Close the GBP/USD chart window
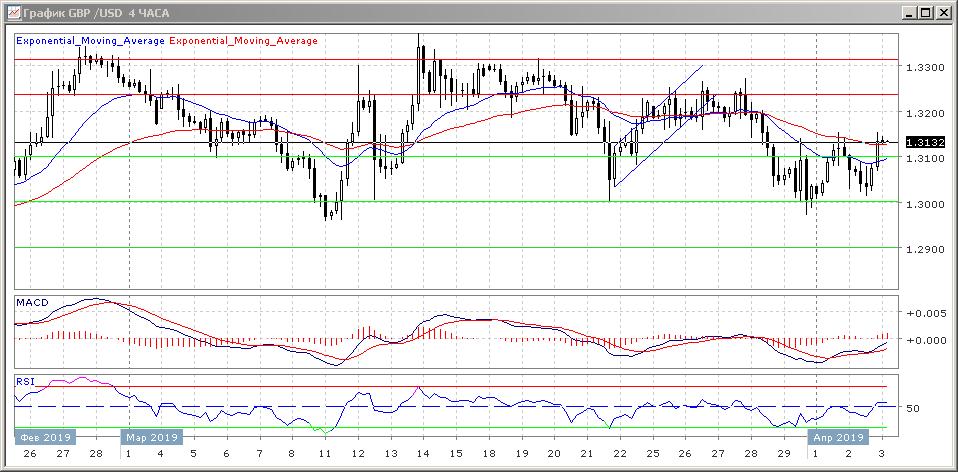This screenshot has width=958, height=472. tap(943, 12)
